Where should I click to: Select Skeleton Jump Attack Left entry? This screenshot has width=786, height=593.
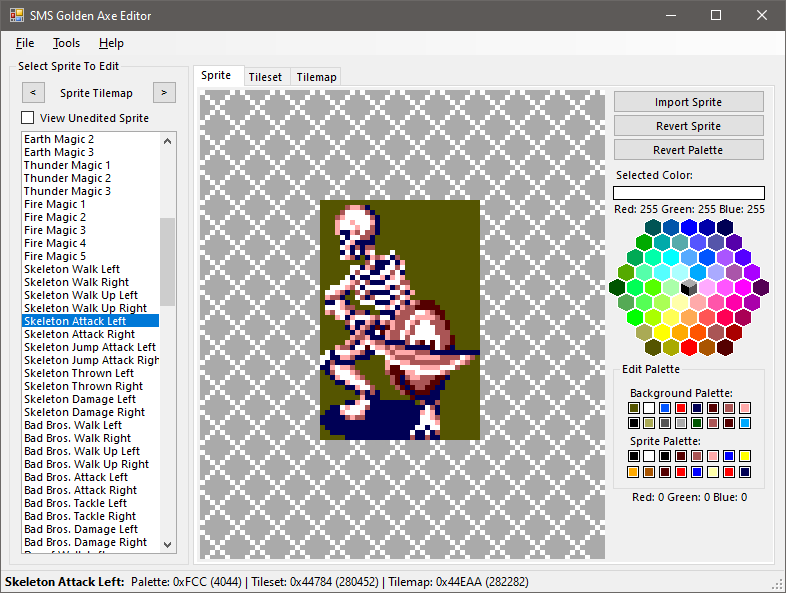(90, 347)
